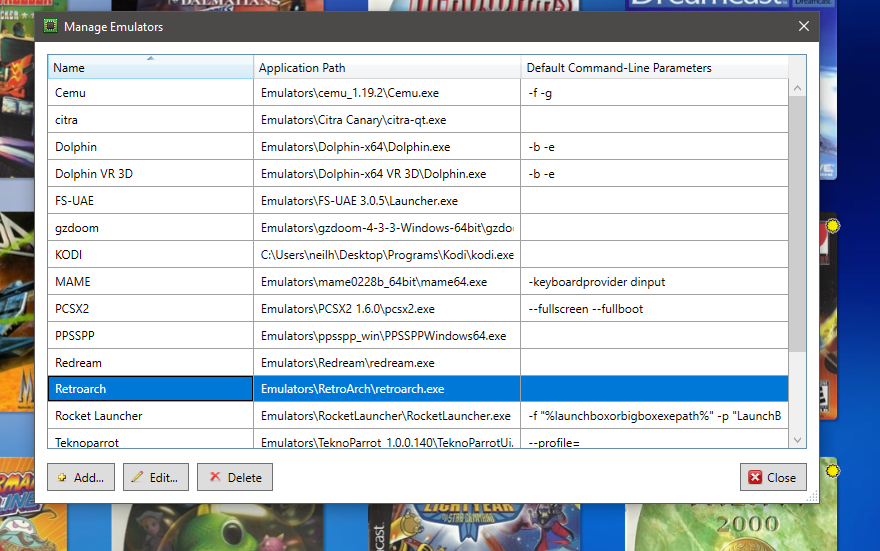Sort by Default Command-Line Parameters header
Viewport: 880px width, 551px height.
point(654,67)
